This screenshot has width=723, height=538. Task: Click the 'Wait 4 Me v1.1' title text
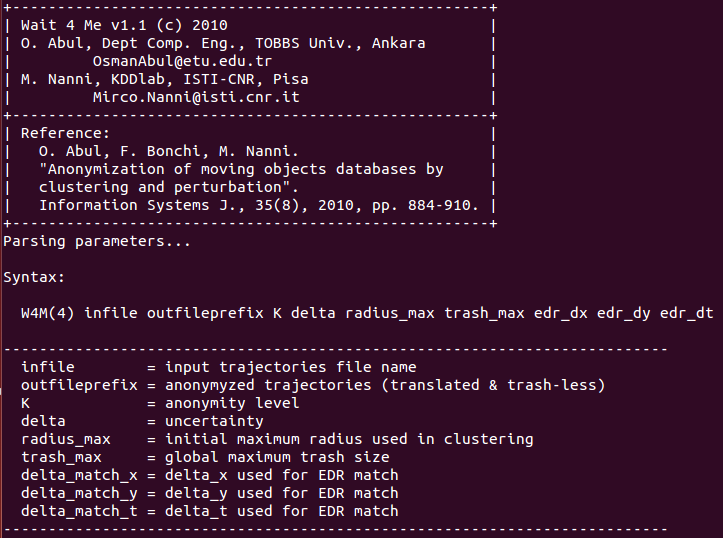coord(83,25)
